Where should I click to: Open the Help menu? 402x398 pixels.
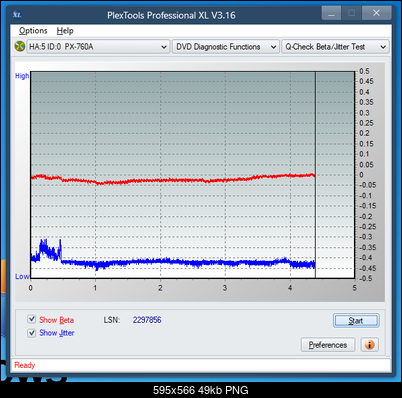pyautogui.click(x=65, y=31)
